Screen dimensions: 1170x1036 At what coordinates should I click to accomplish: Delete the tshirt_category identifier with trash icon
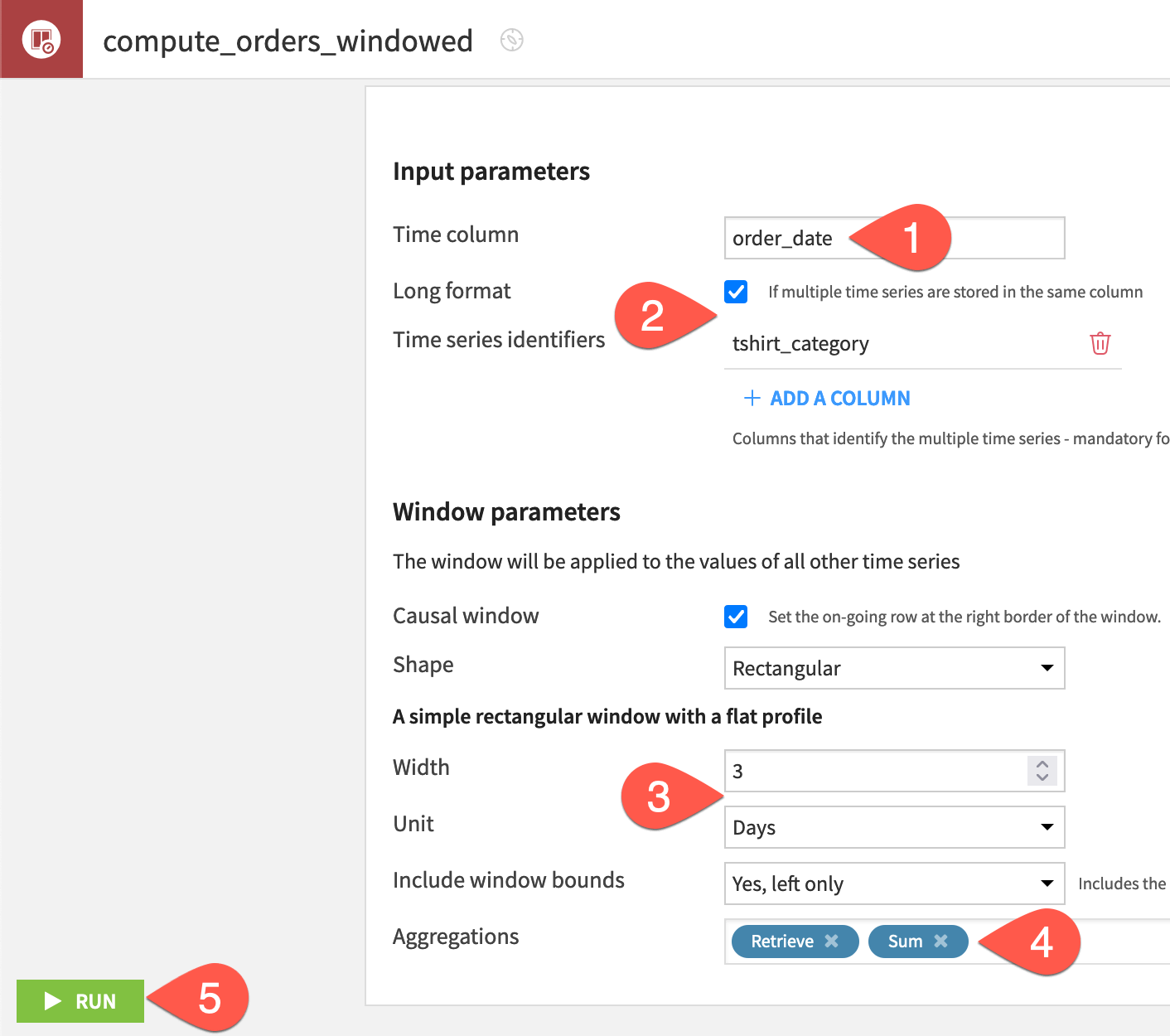tap(1100, 343)
